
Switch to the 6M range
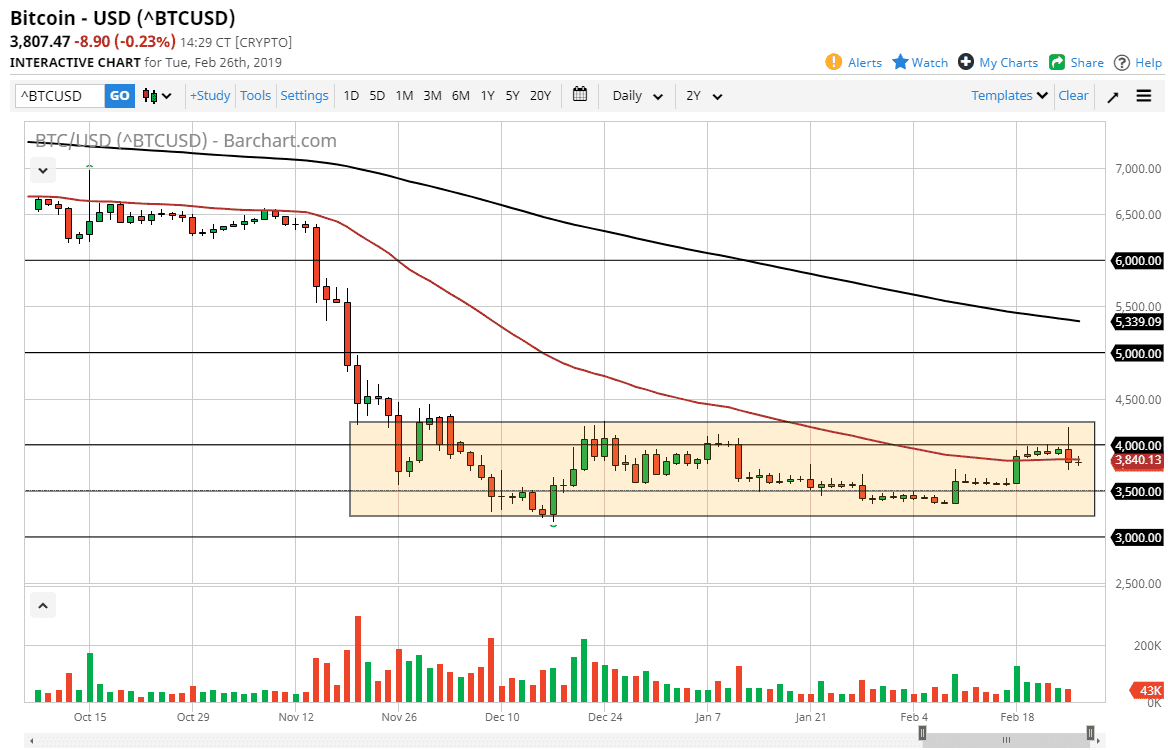click(460, 95)
